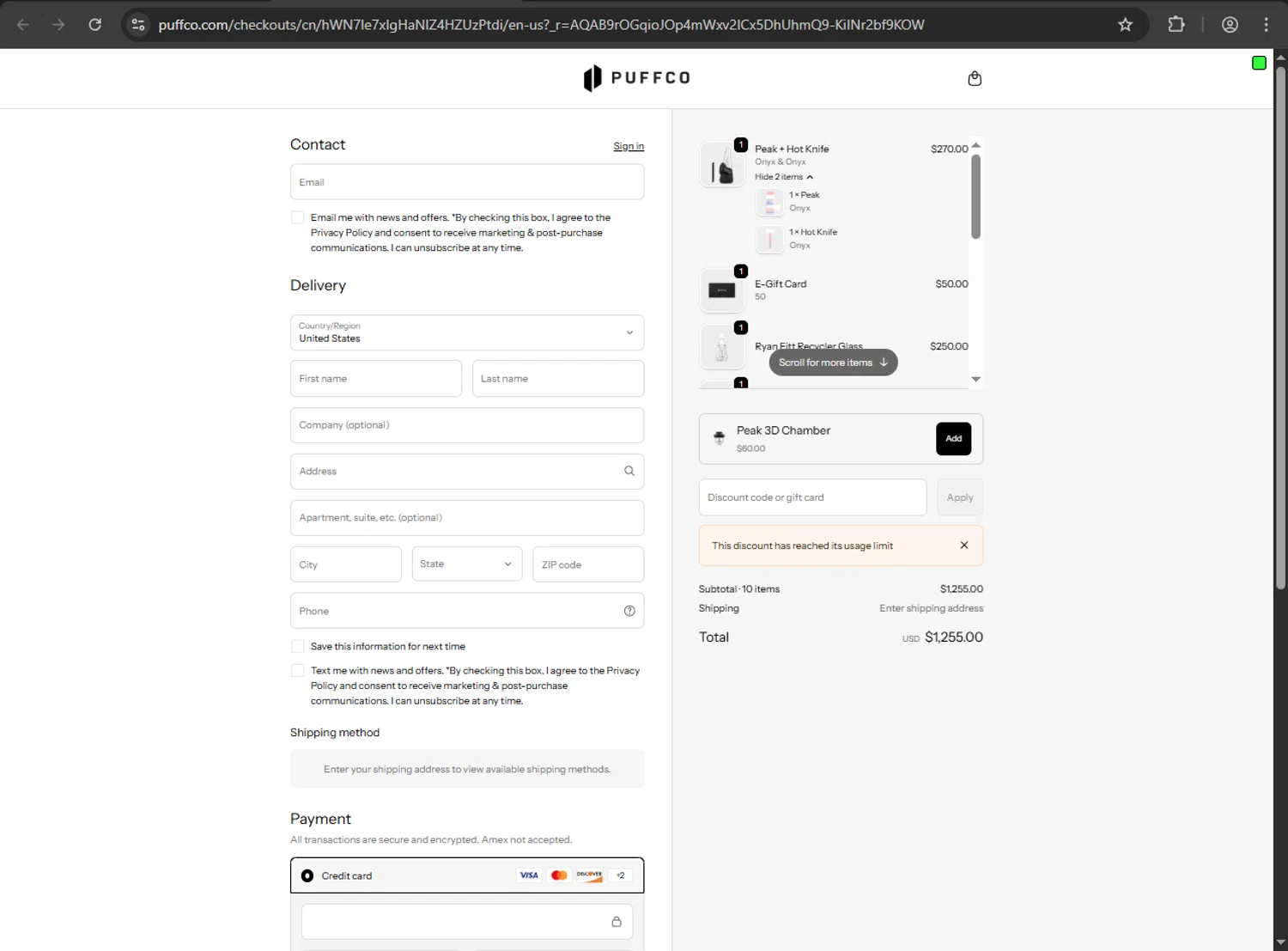Add the Peak 3D Chamber
Screen dimensions: 1288x951
[953, 438]
